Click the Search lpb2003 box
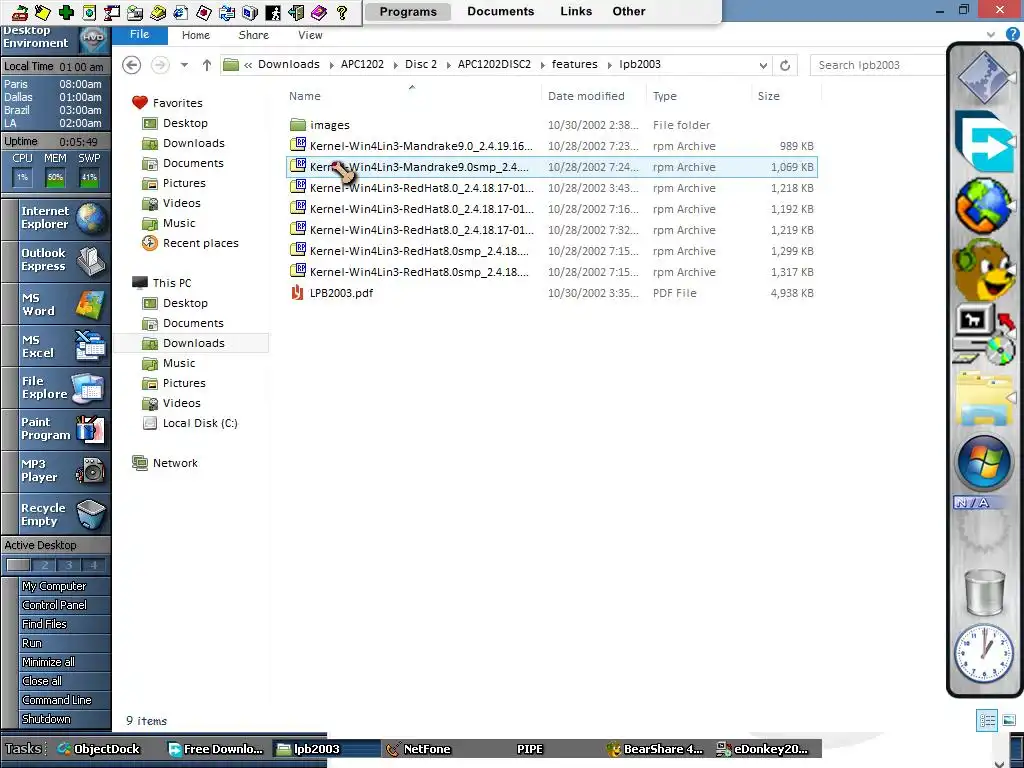Screen dimensions: 1024x768 pos(877,65)
